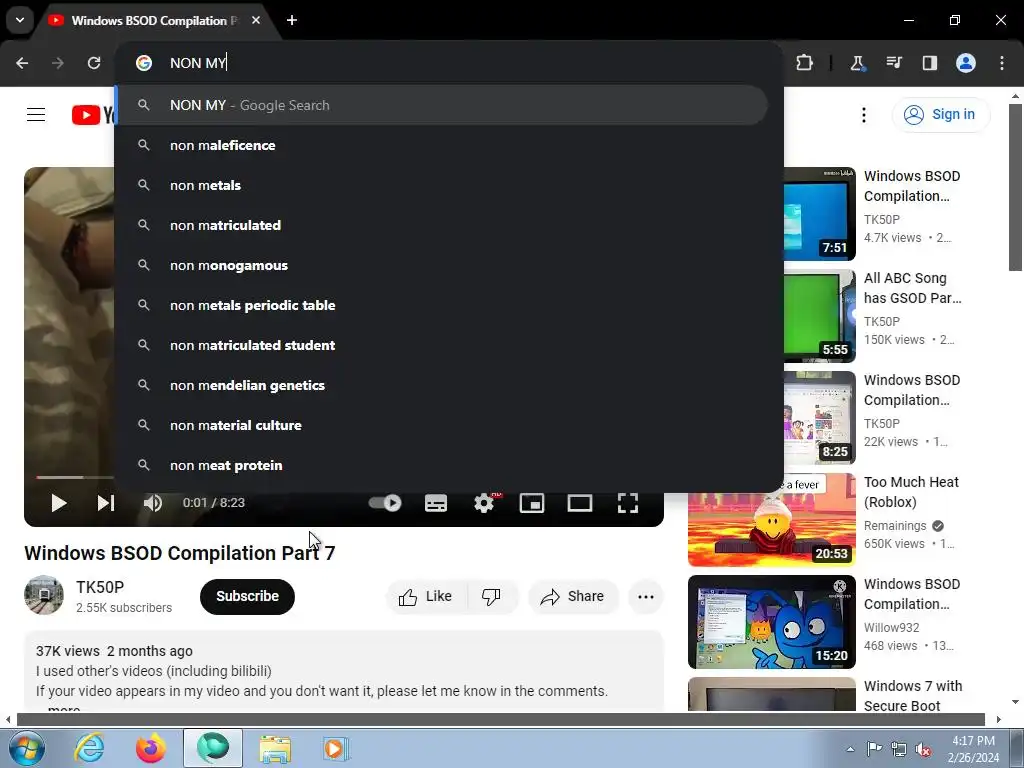Pick the 'non matriculated' suggestion

(x=441, y=225)
